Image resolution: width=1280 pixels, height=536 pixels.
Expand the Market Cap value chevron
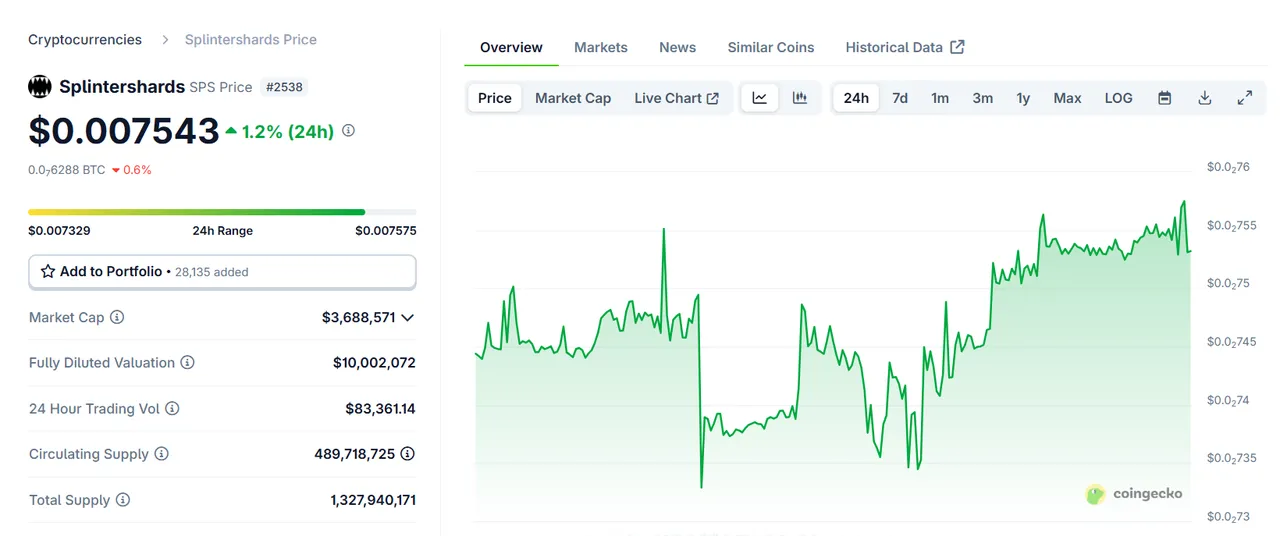(407, 318)
